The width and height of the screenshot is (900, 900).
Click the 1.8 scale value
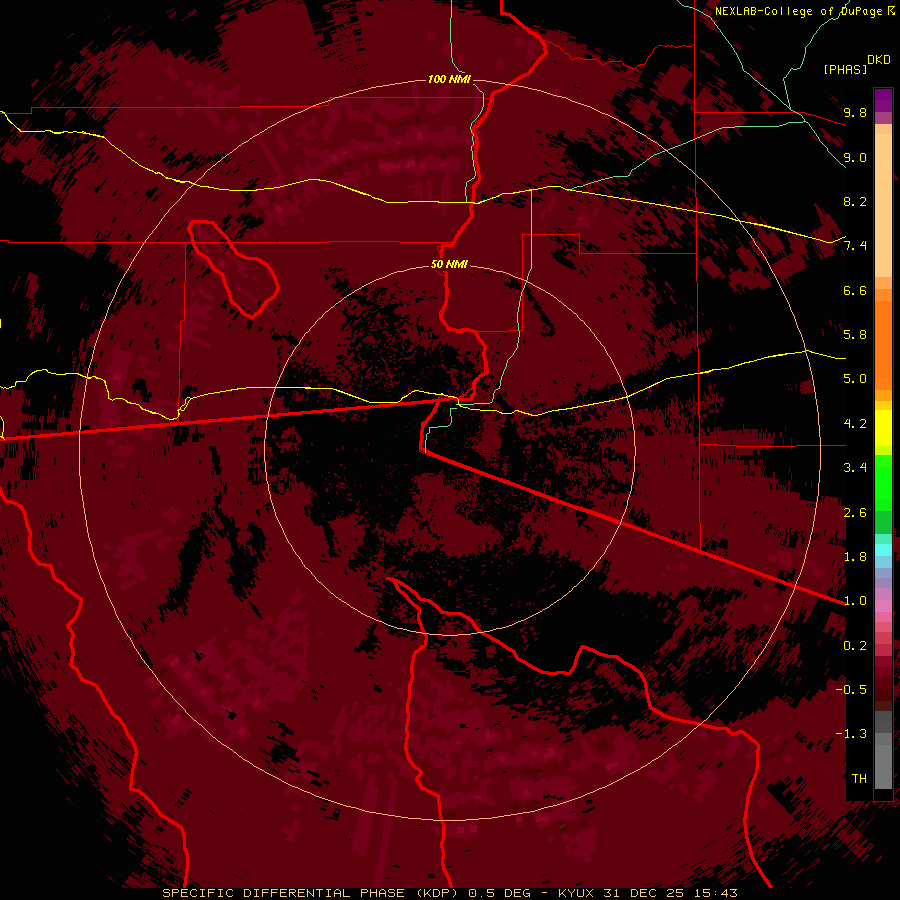[855, 557]
